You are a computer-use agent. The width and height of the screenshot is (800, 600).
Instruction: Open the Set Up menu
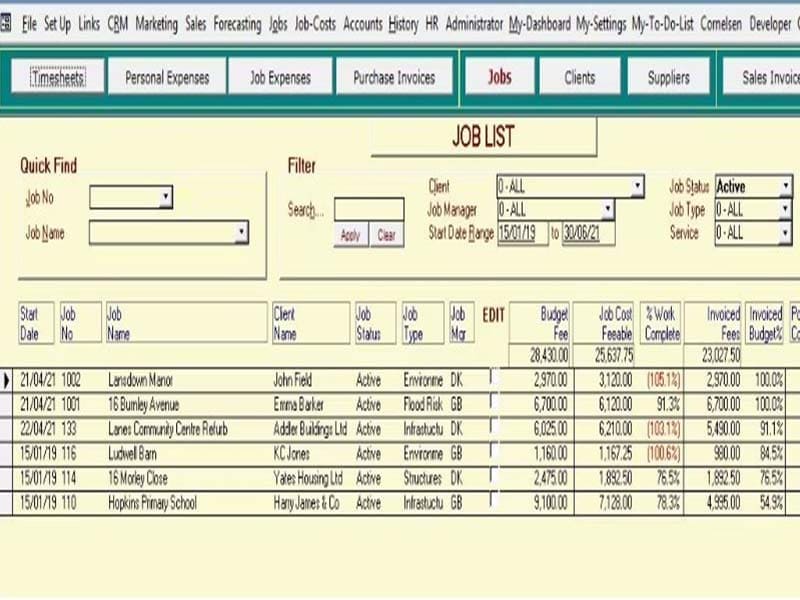coord(57,23)
